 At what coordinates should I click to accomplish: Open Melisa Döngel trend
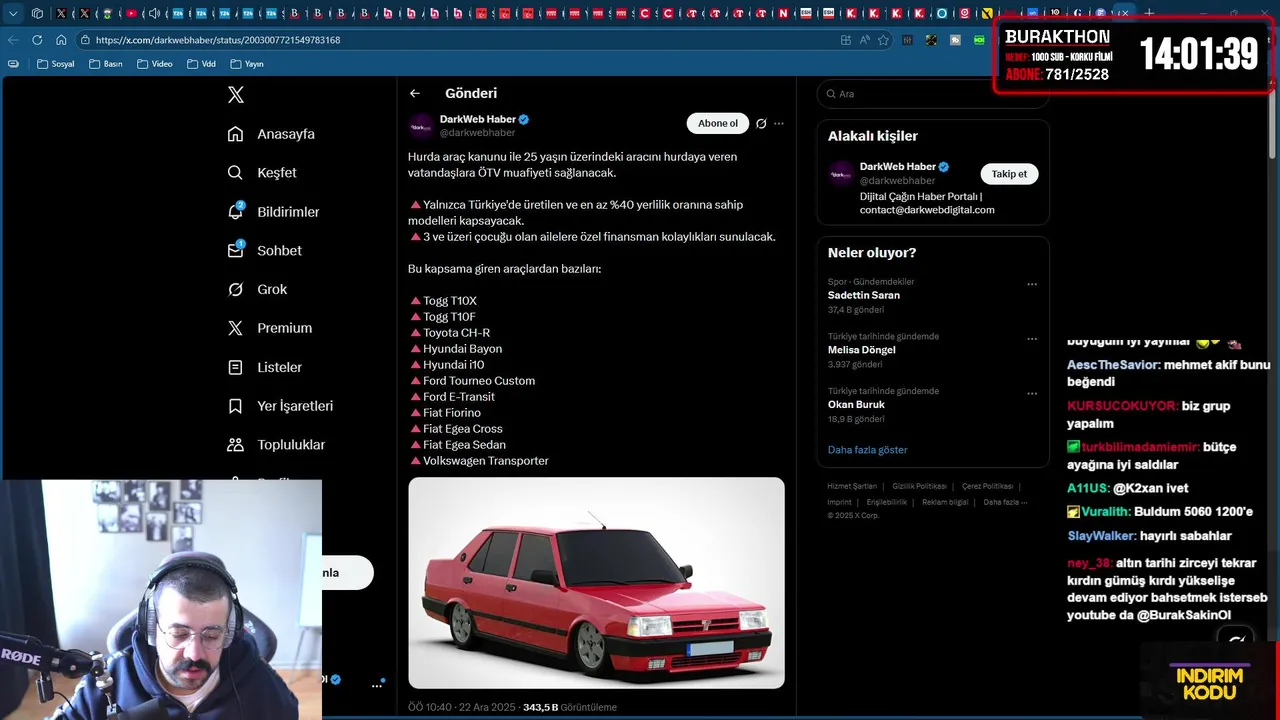pos(862,350)
